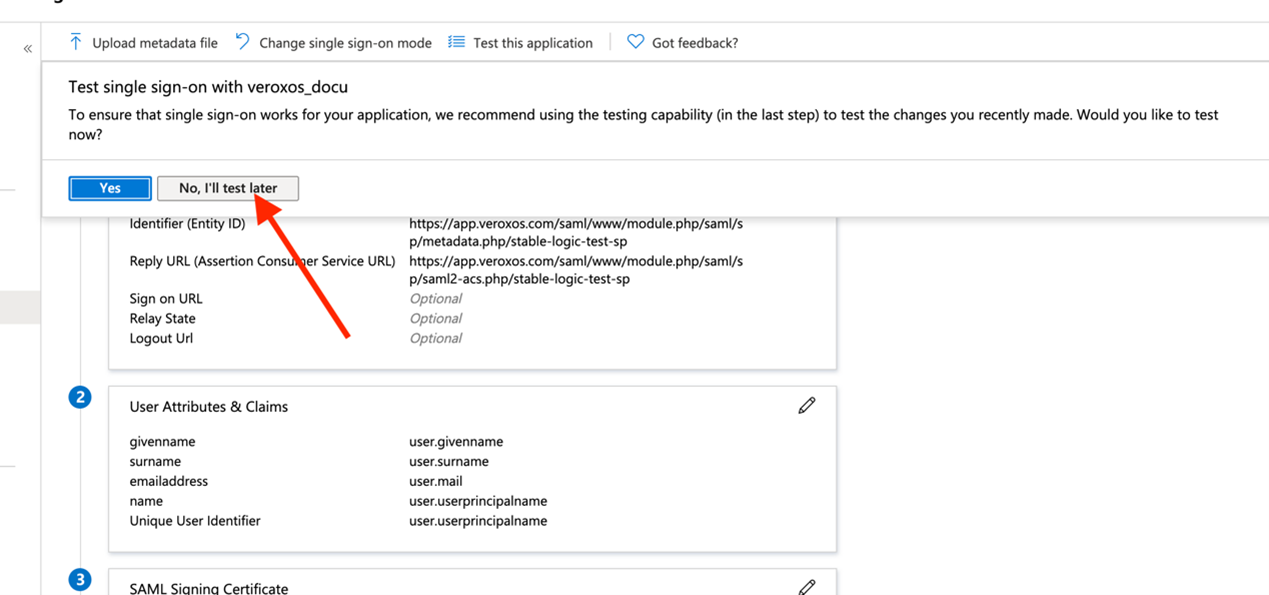Screen dimensions: 1269x595
Task: Click the user.surname value
Action: 449,461
